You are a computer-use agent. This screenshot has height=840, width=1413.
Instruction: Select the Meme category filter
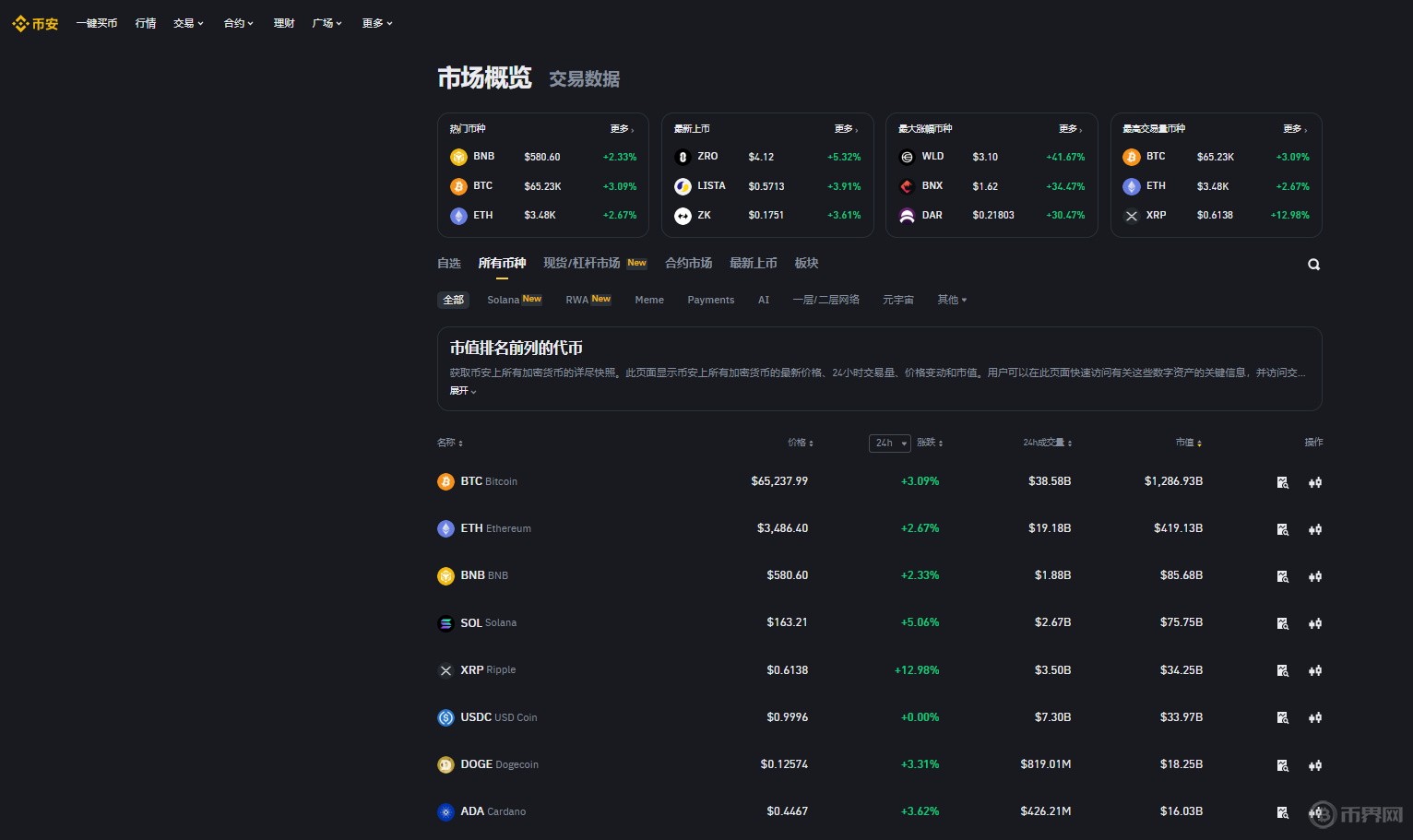(x=649, y=300)
